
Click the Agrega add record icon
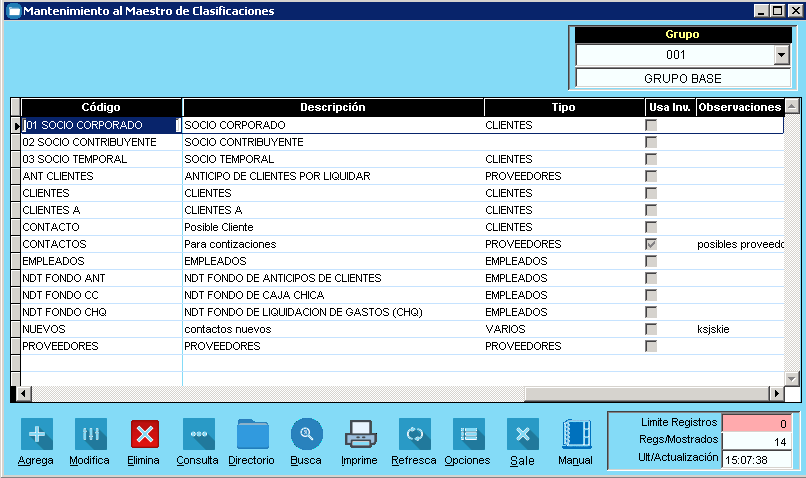pos(36,434)
